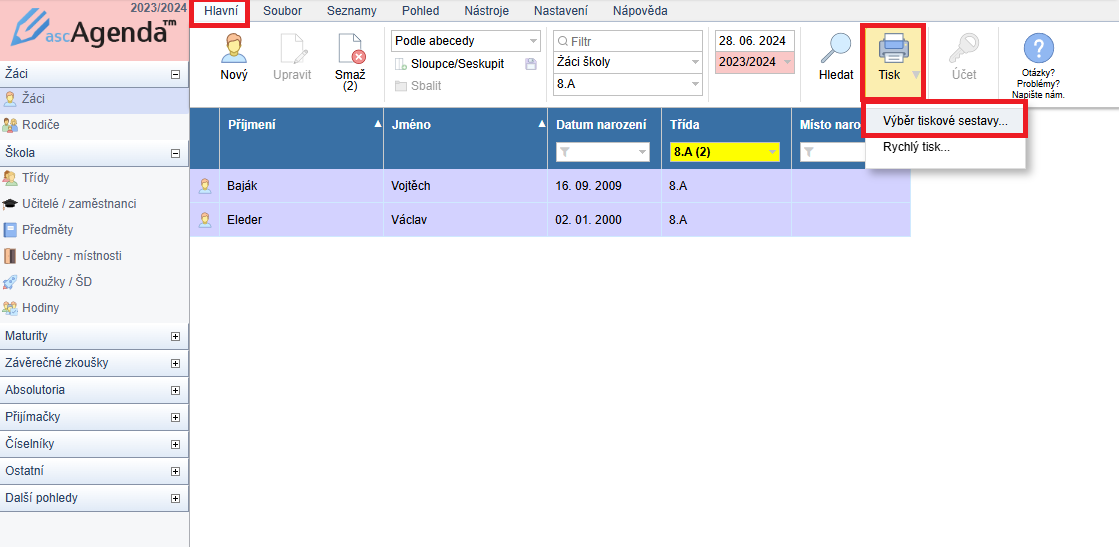
Task: Choose Rychlý tisk... menu entry
Action: tap(945, 147)
